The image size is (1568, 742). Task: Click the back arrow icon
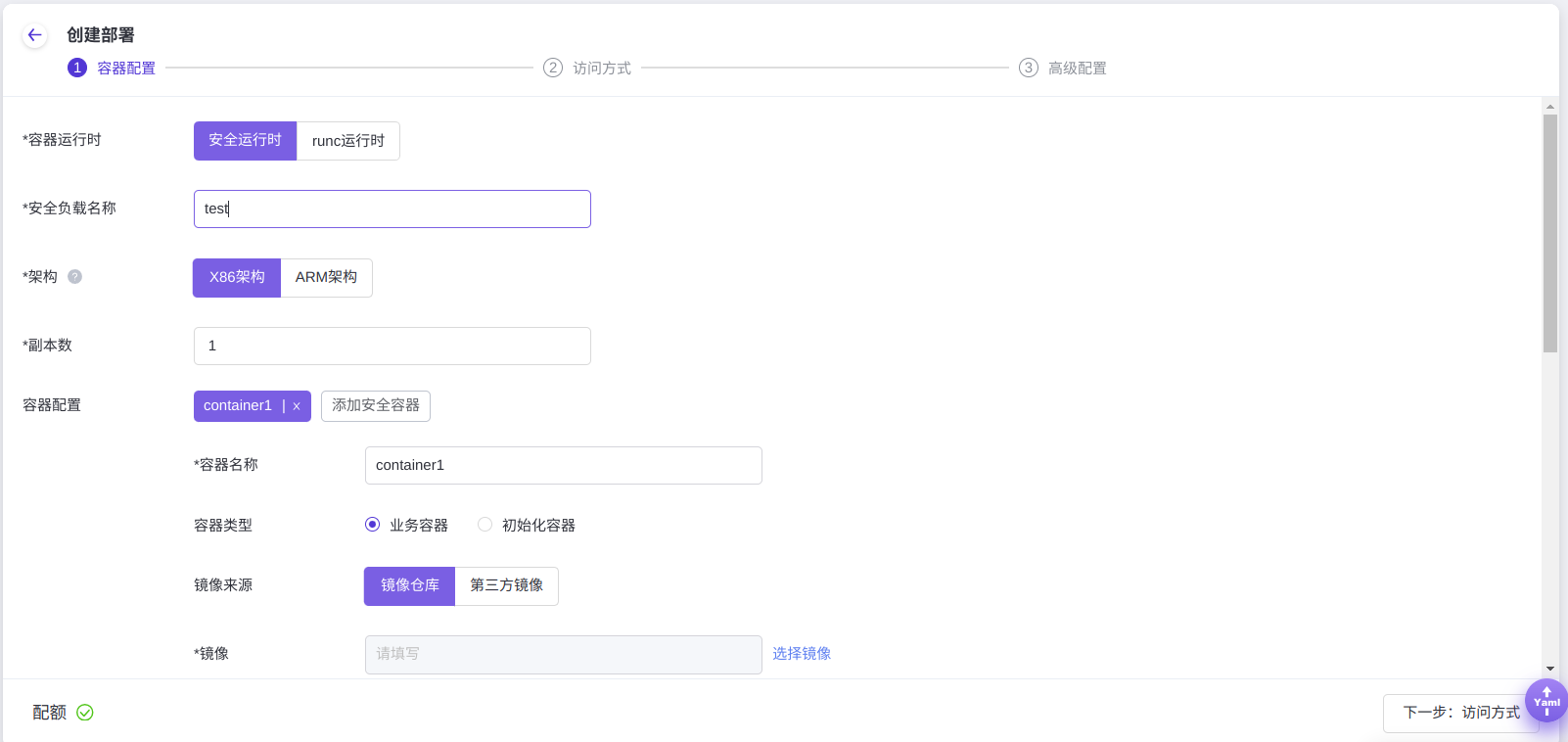(35, 35)
